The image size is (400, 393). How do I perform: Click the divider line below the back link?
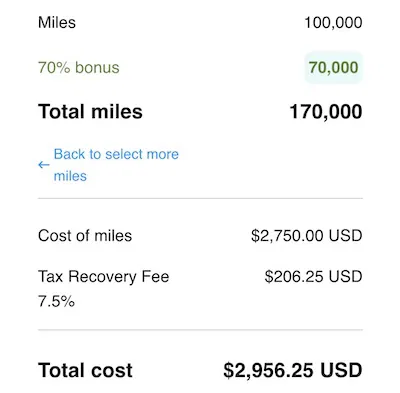pos(200,198)
